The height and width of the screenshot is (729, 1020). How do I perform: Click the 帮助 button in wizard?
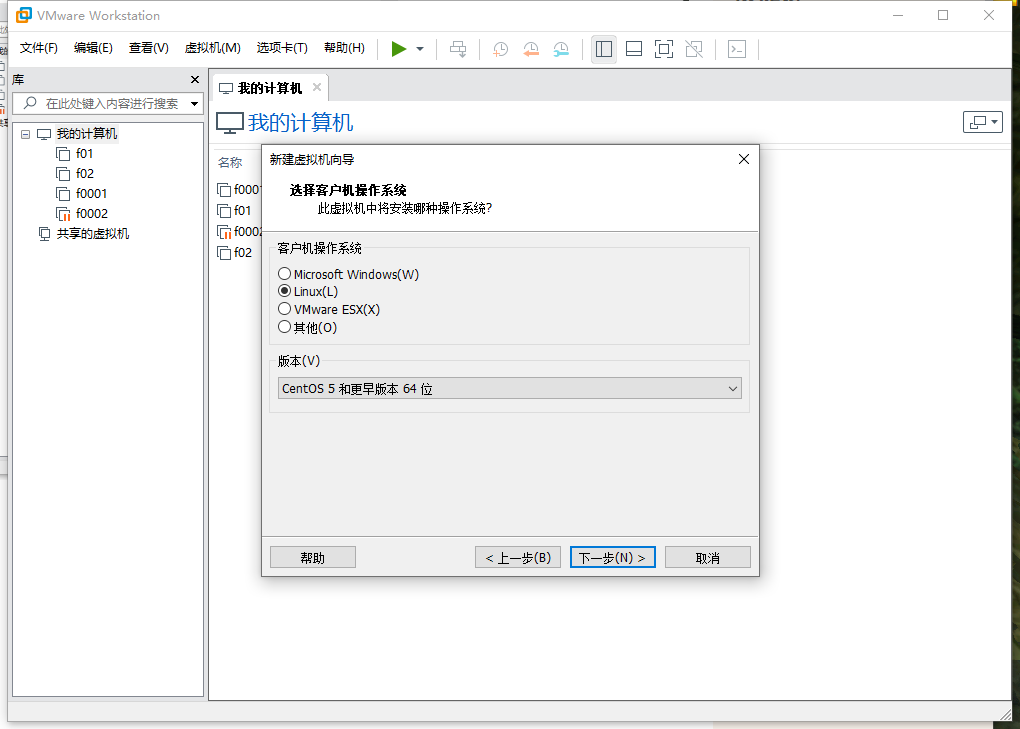tap(313, 557)
